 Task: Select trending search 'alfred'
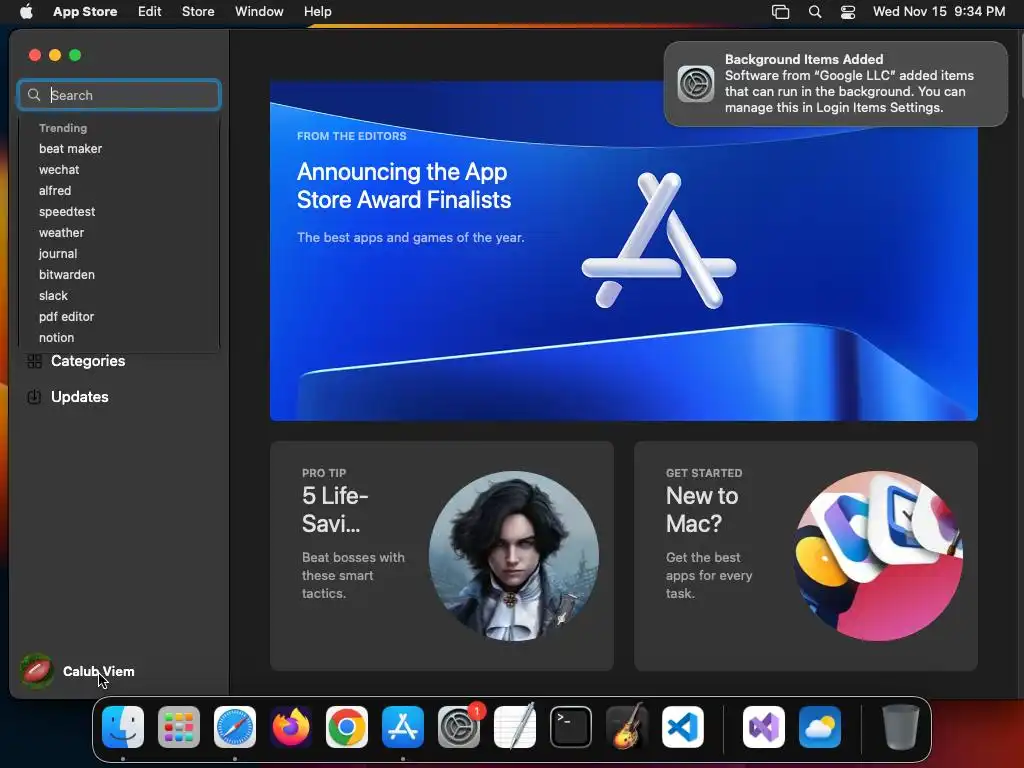pyautogui.click(x=55, y=191)
